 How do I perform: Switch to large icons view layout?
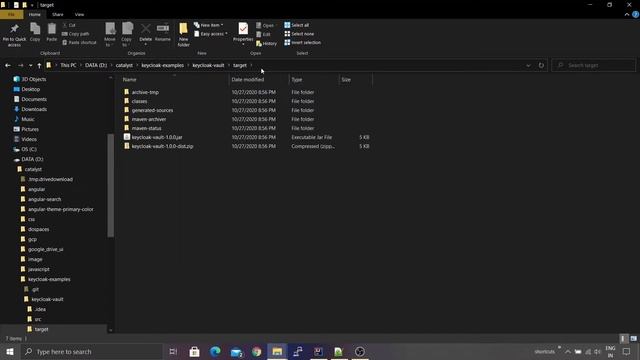coord(633,338)
